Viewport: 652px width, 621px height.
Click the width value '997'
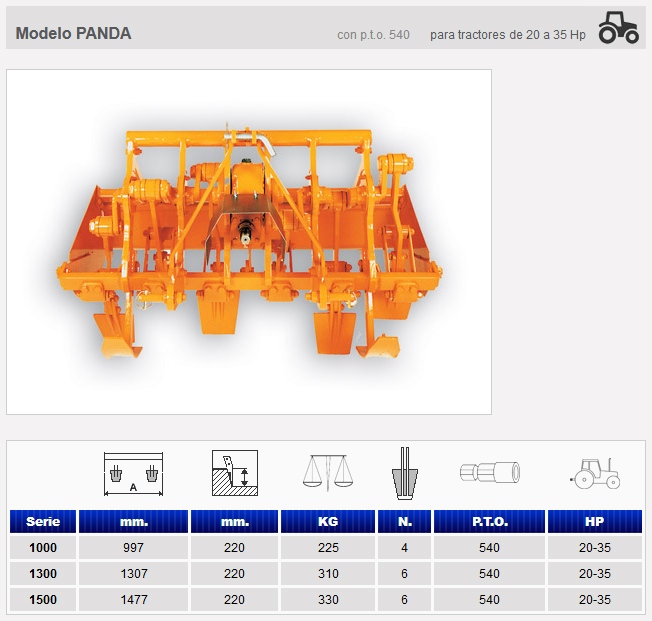(x=133, y=547)
